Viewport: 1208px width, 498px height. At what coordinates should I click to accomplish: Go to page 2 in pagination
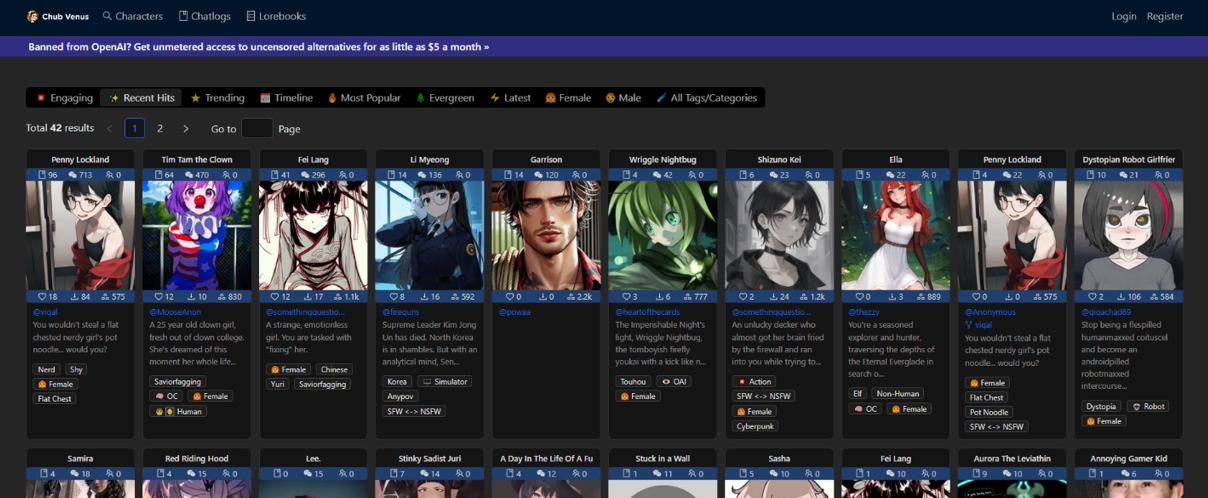(160, 128)
